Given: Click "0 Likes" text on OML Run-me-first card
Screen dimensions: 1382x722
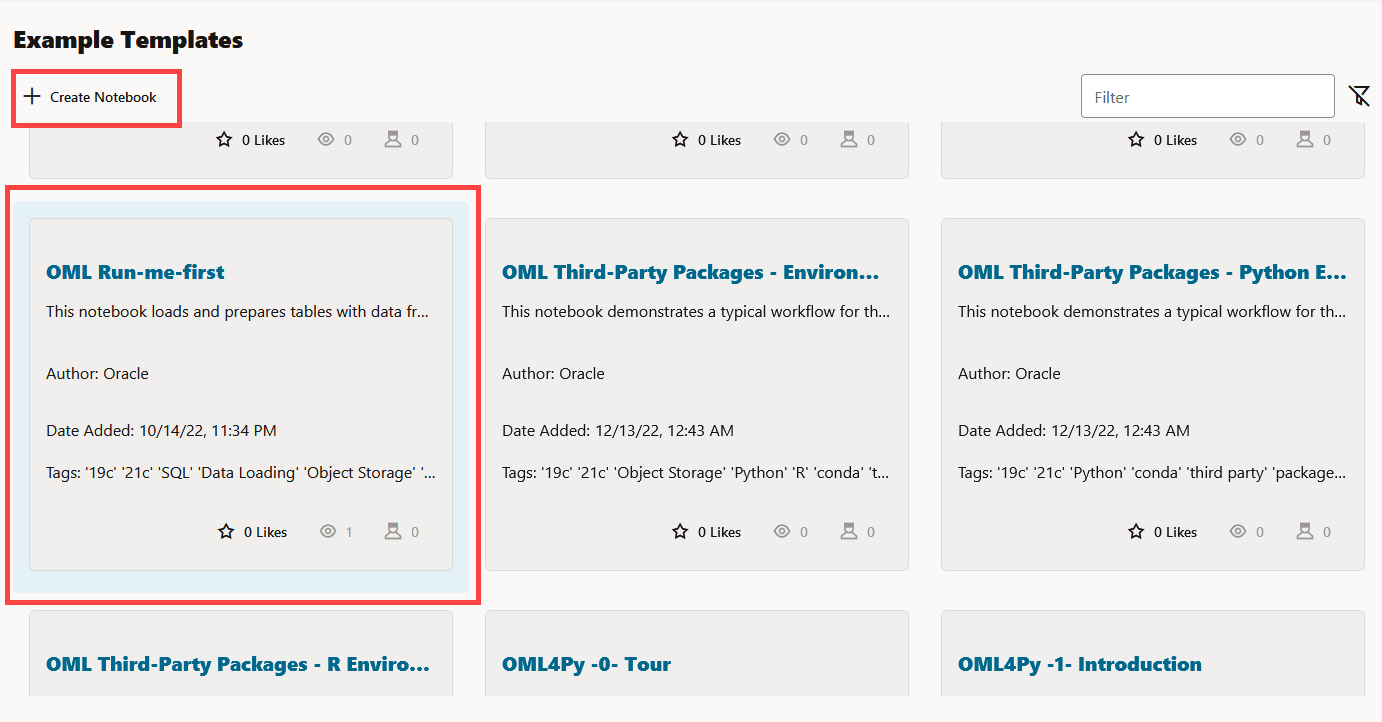Looking at the screenshot, I should pos(265,532).
